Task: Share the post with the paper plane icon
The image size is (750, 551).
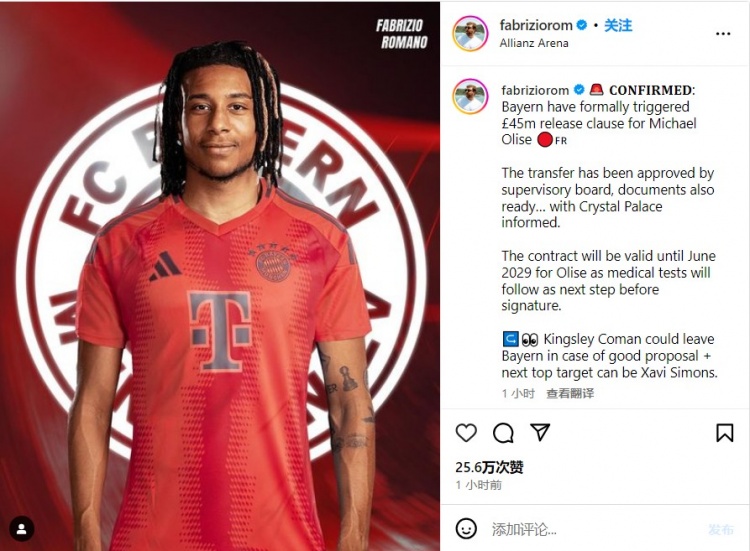Action: point(540,432)
